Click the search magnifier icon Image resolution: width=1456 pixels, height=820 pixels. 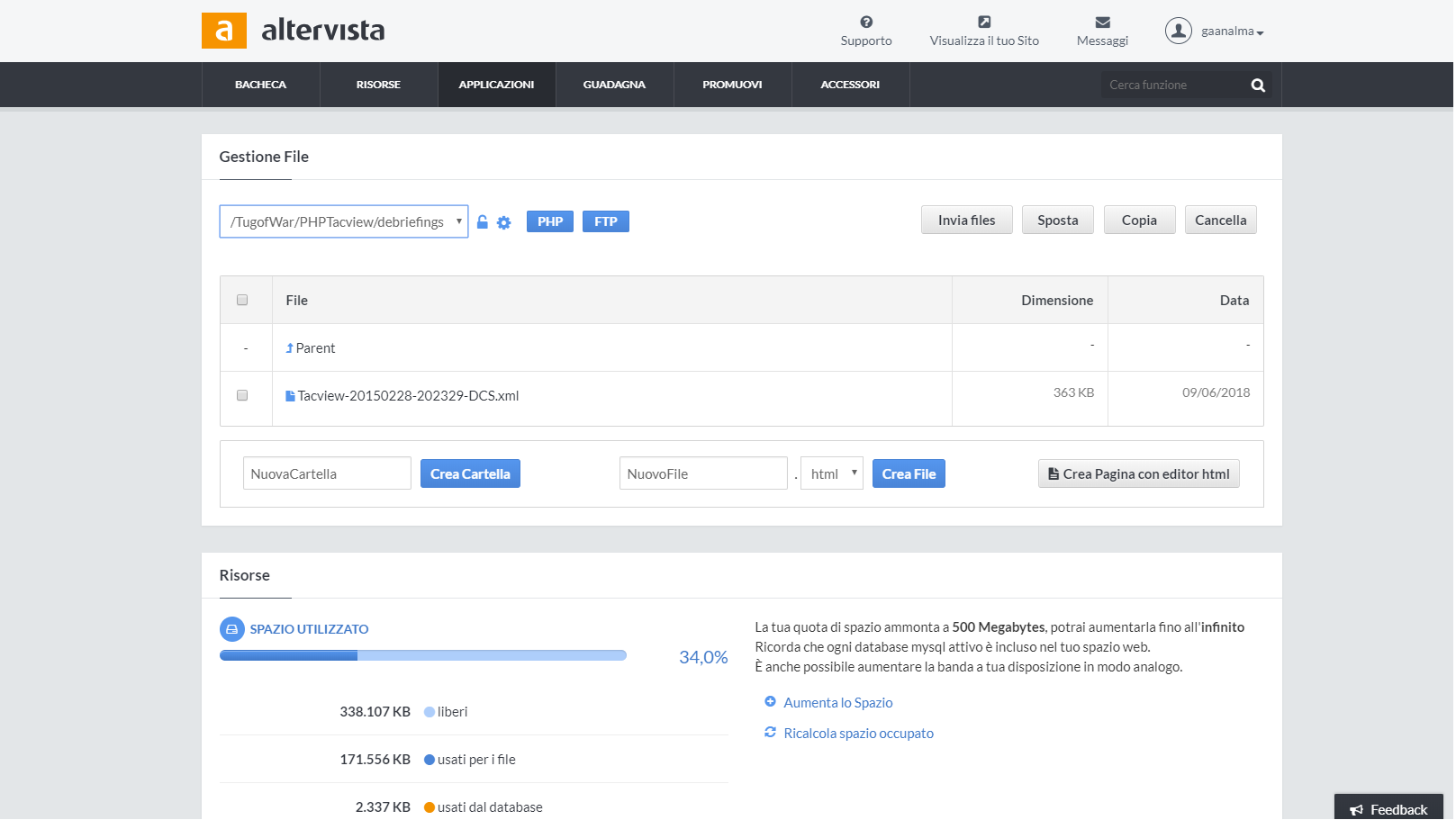click(1258, 86)
